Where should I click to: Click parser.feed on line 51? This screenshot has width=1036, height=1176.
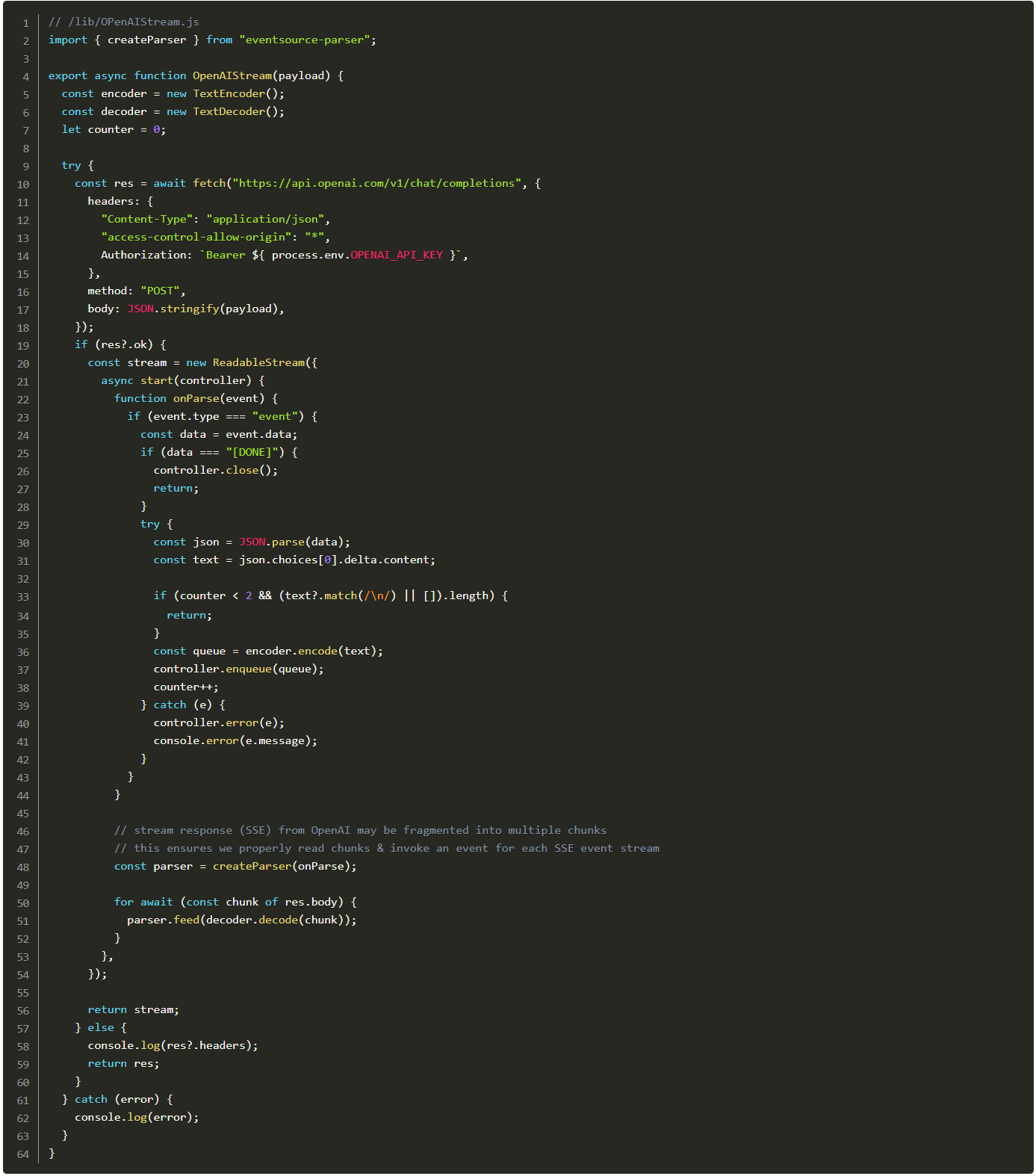click(x=163, y=920)
